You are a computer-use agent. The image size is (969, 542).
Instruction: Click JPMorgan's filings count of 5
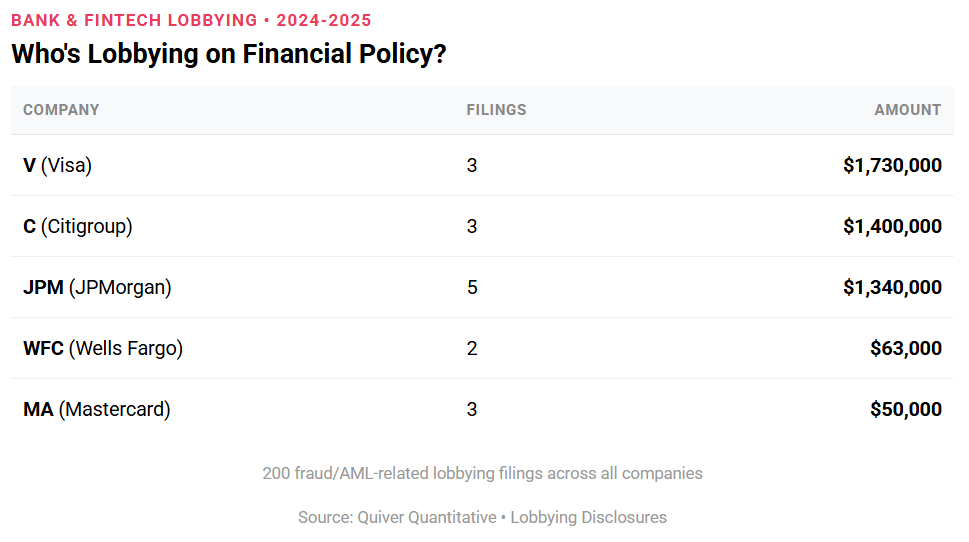tap(472, 287)
